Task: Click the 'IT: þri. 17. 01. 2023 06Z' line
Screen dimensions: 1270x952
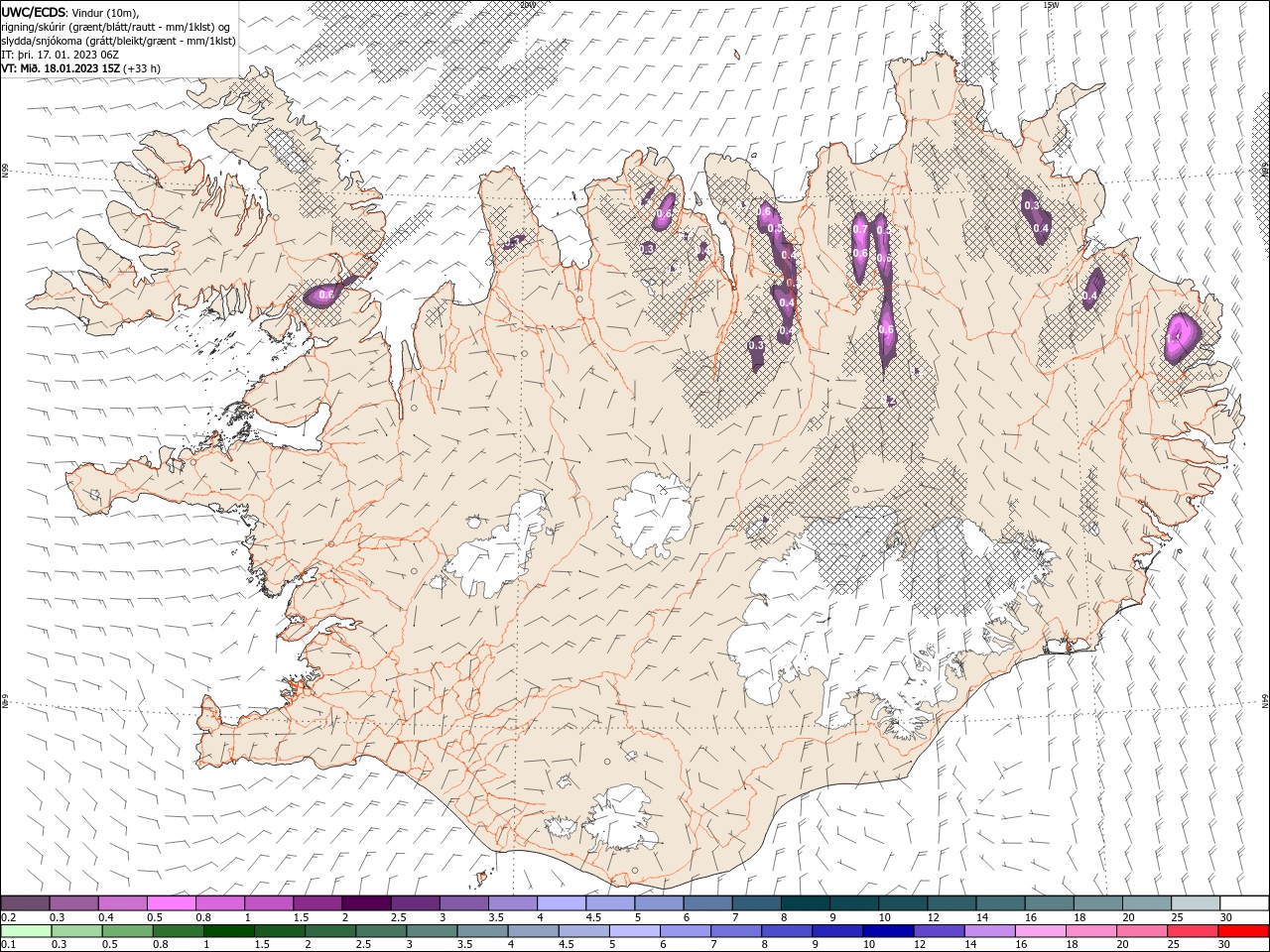Action: click(x=61, y=55)
